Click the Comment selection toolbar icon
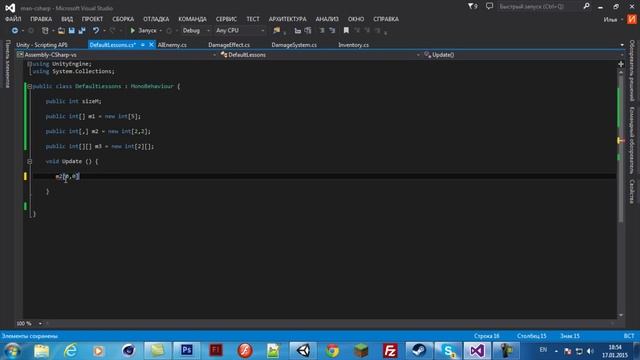Screen dimensions: 640x360 tap(322, 31)
